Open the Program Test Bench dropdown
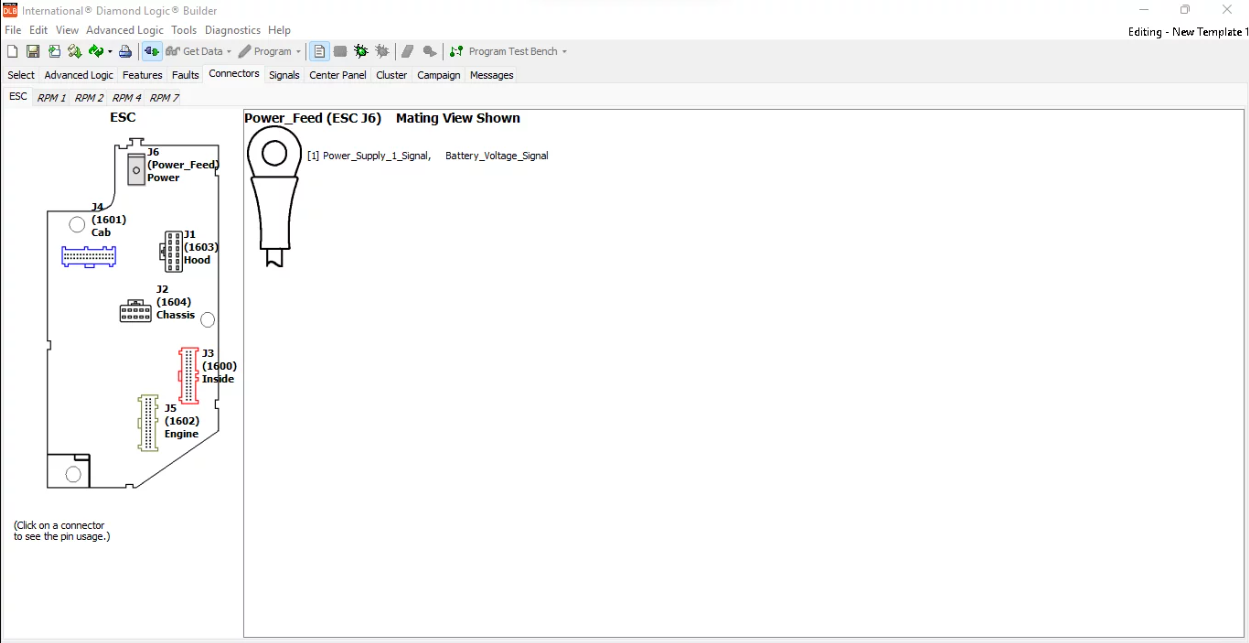The height and width of the screenshot is (643, 1249). (x=564, y=51)
